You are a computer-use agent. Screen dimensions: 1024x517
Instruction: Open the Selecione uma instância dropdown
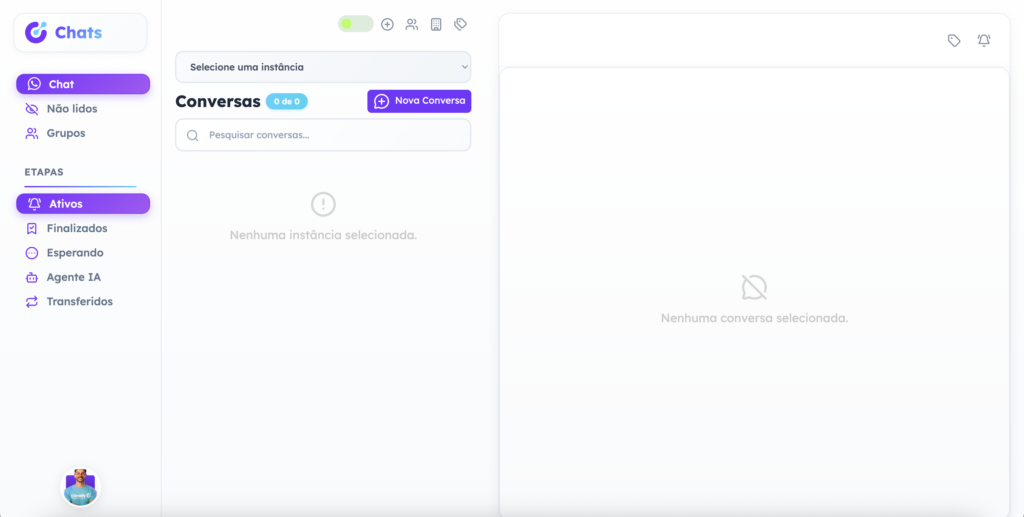click(x=323, y=67)
